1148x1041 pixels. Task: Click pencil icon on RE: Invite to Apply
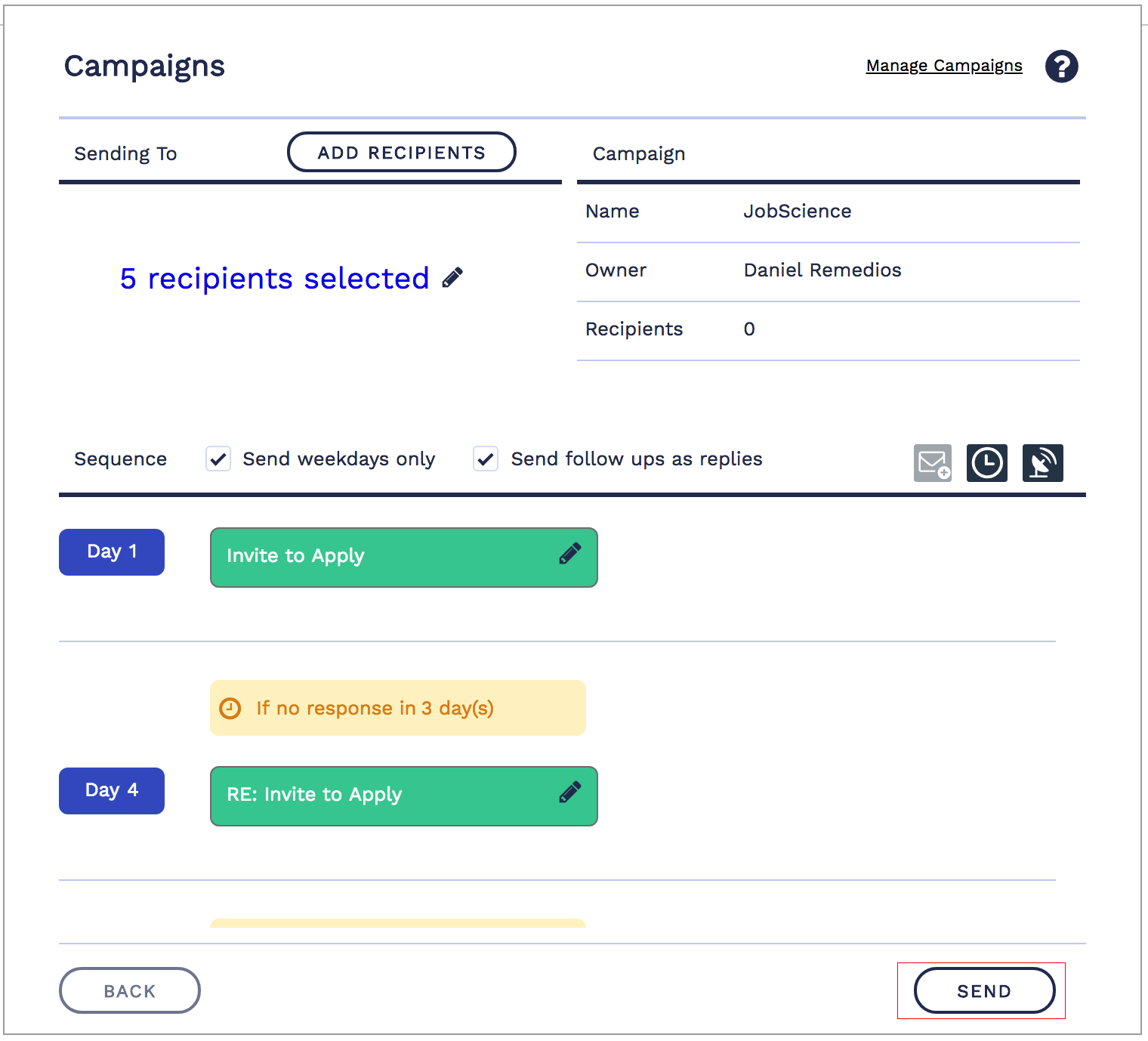[x=570, y=792]
